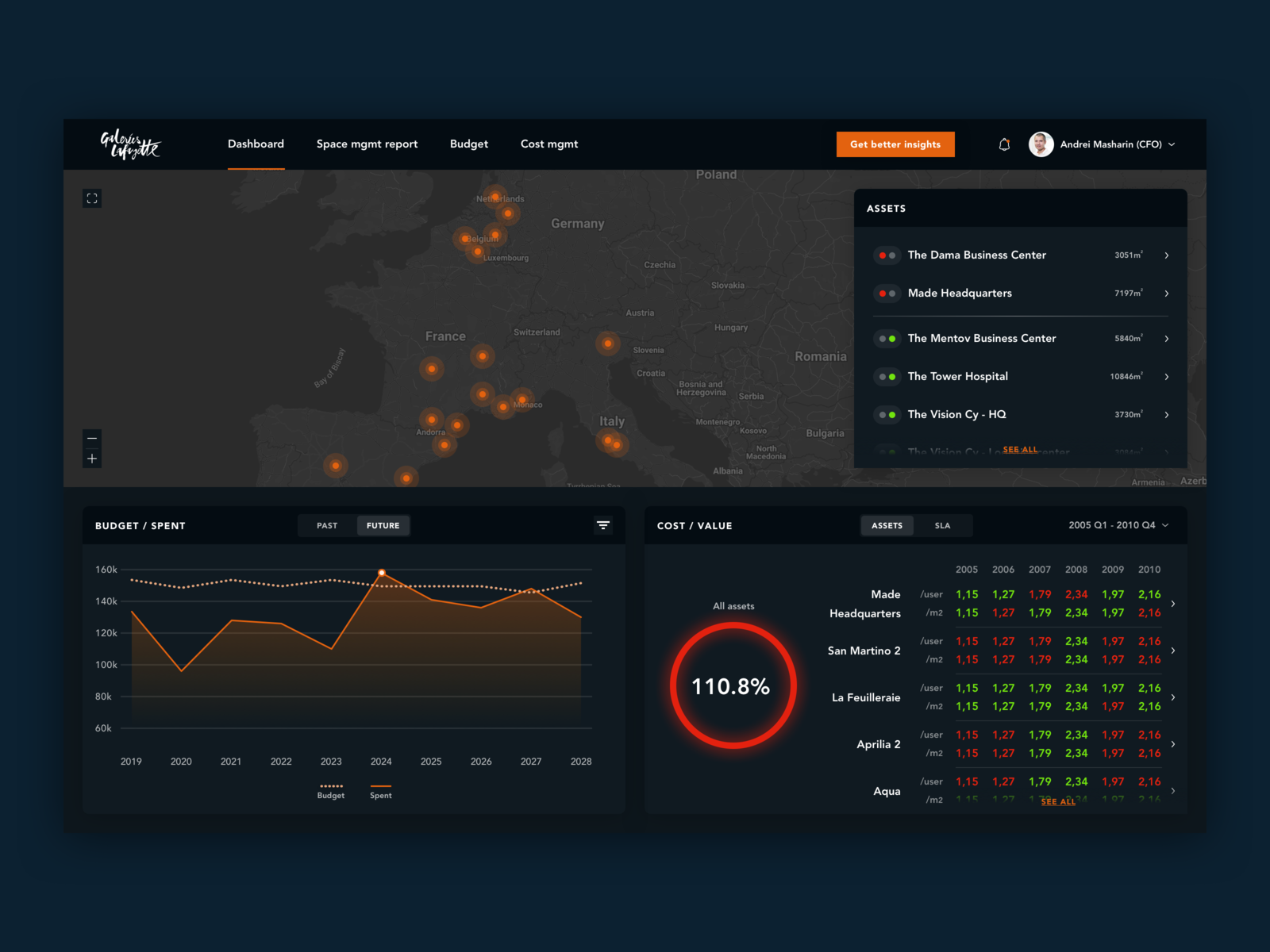Switch Budget/Spent chart to PAST view
Screen dimensions: 1270x952
[x=325, y=525]
